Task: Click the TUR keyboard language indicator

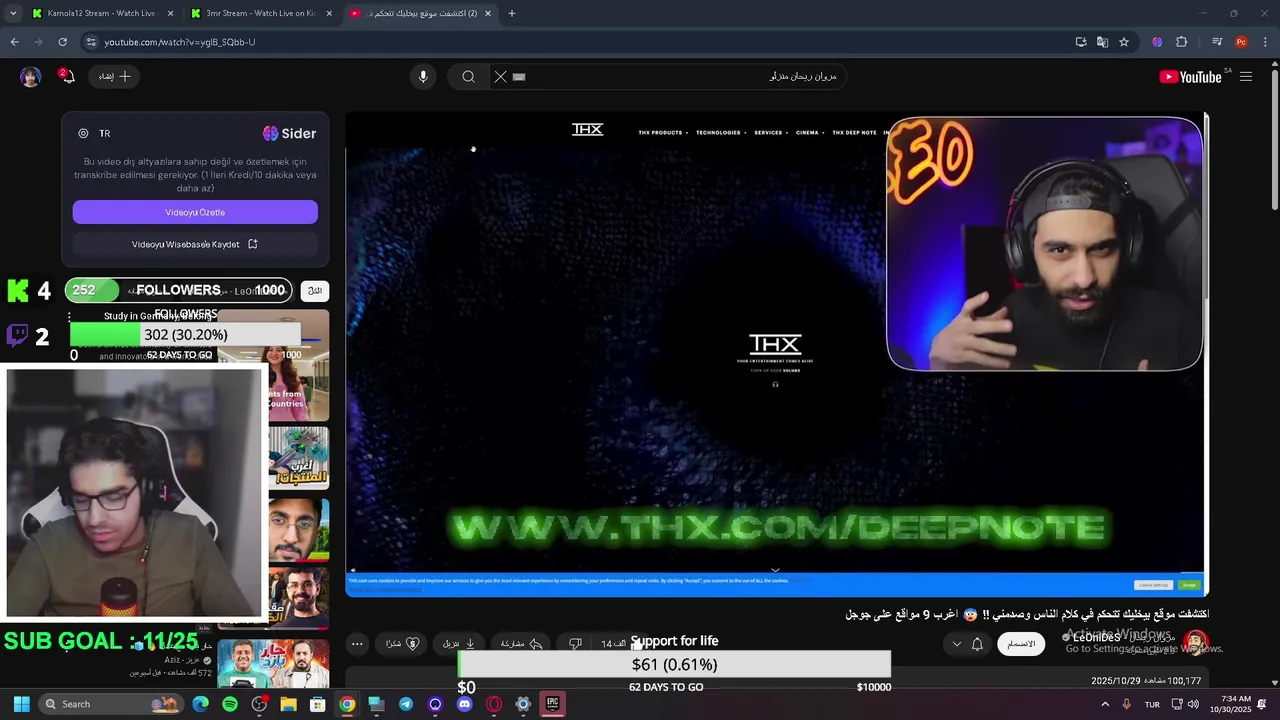Action: point(1152,704)
